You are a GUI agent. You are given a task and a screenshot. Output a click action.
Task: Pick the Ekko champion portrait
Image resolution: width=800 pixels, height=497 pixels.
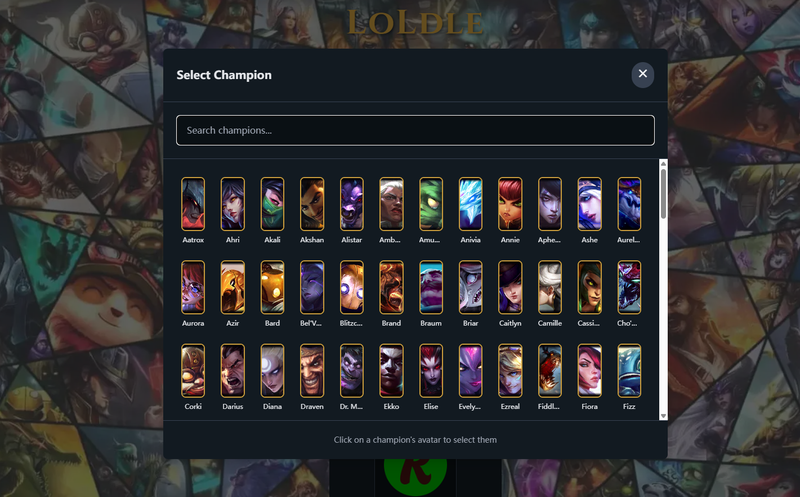click(x=391, y=370)
